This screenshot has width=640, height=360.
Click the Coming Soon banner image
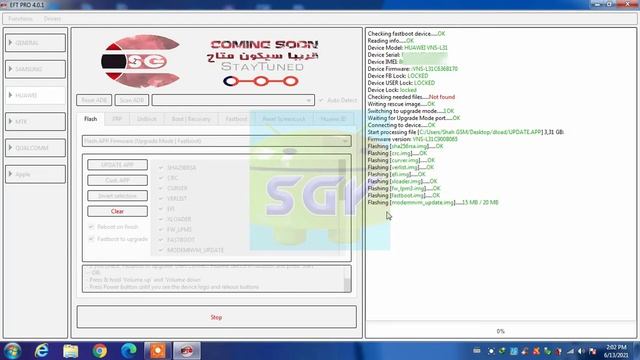217,61
